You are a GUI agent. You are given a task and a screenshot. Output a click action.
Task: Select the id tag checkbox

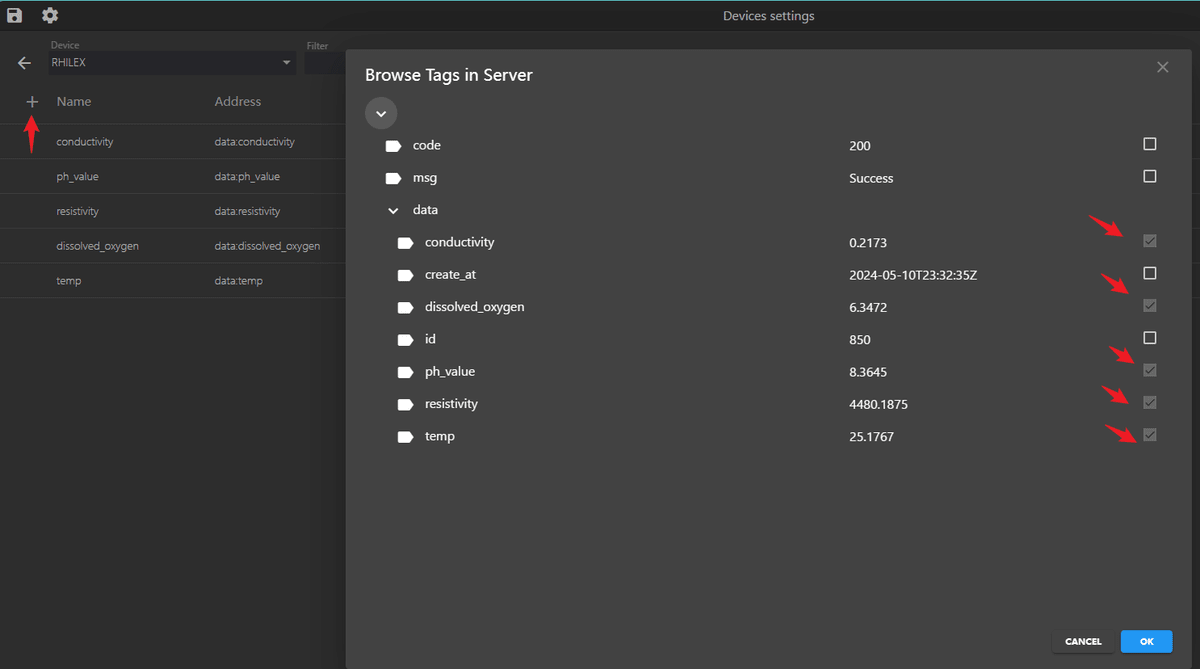pyautogui.click(x=1150, y=337)
